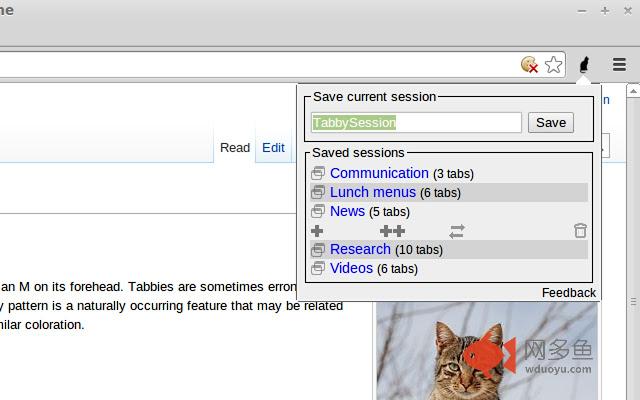Click the replace arrows icon under News
This screenshot has height=400, width=640.
[x=457, y=231]
